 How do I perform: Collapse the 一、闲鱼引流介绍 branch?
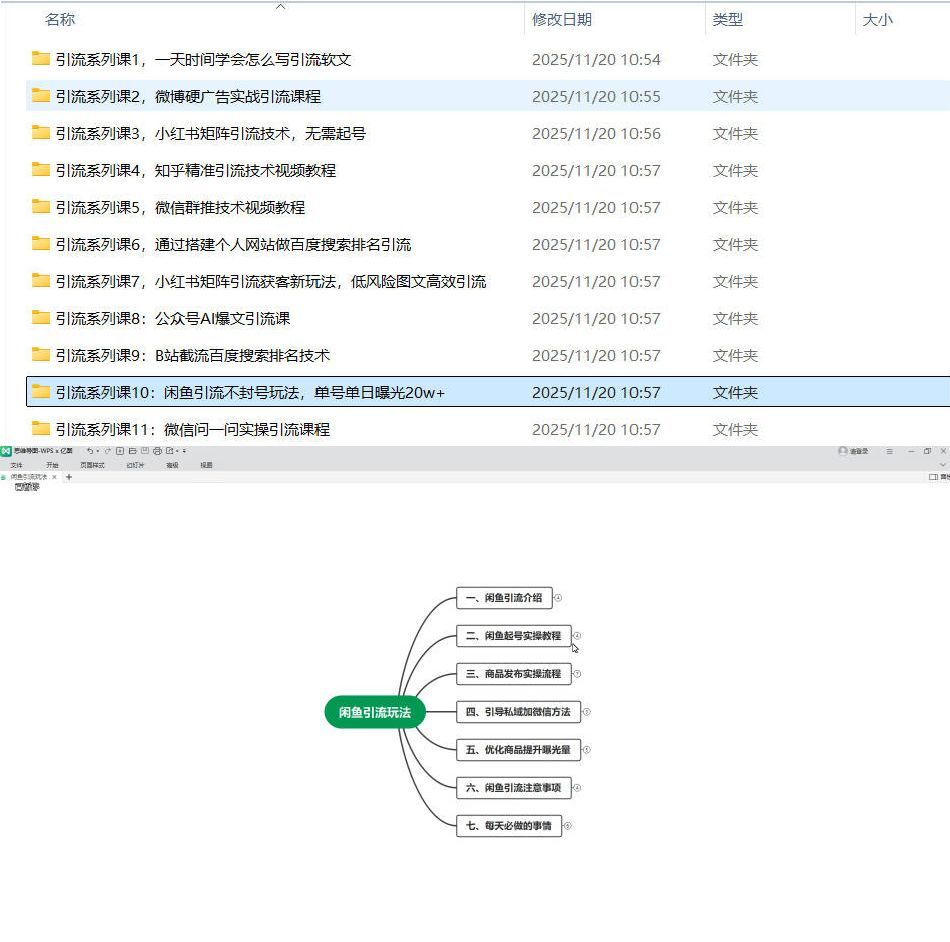click(x=558, y=598)
